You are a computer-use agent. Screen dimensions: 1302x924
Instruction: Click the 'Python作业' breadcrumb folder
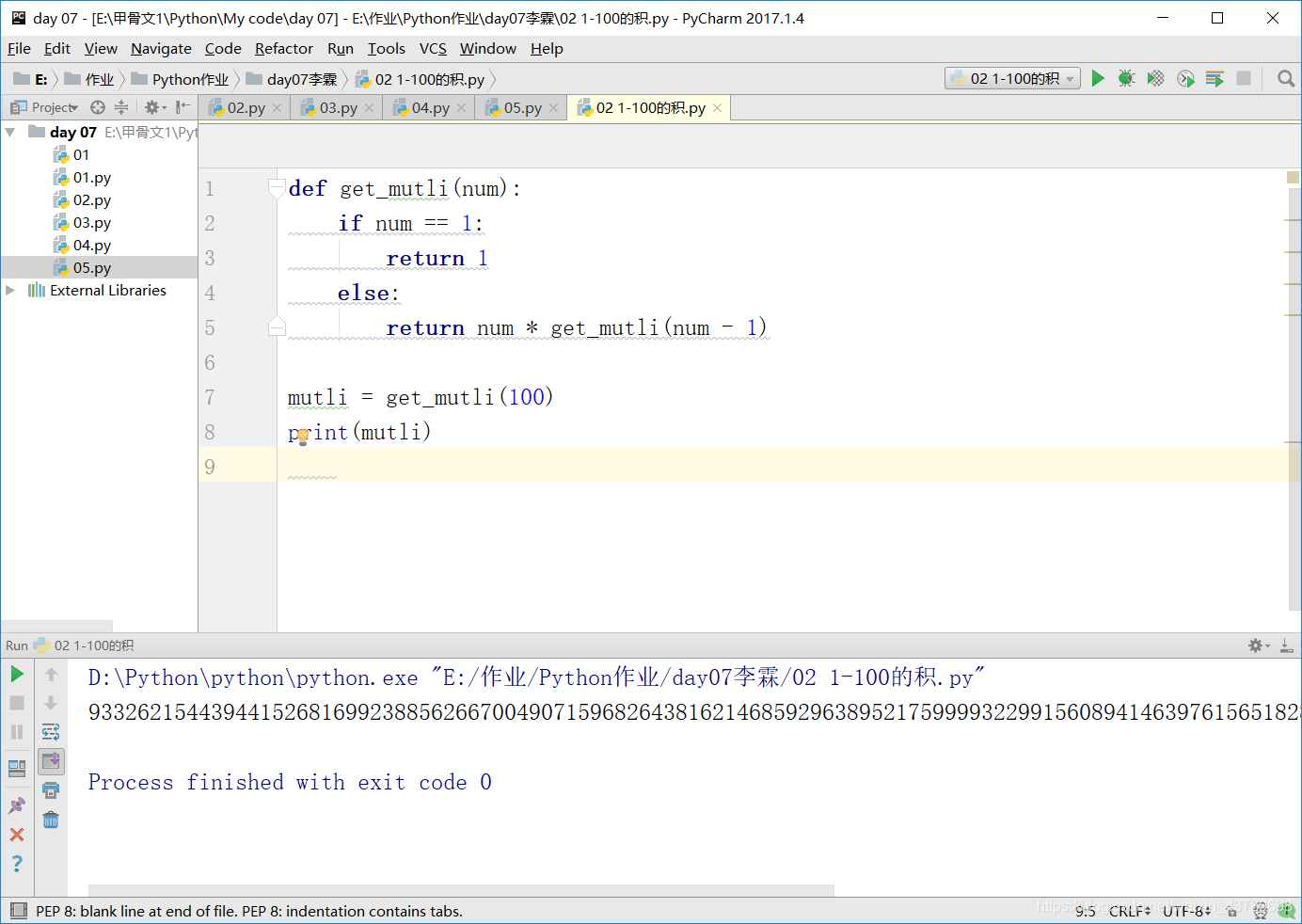181,79
